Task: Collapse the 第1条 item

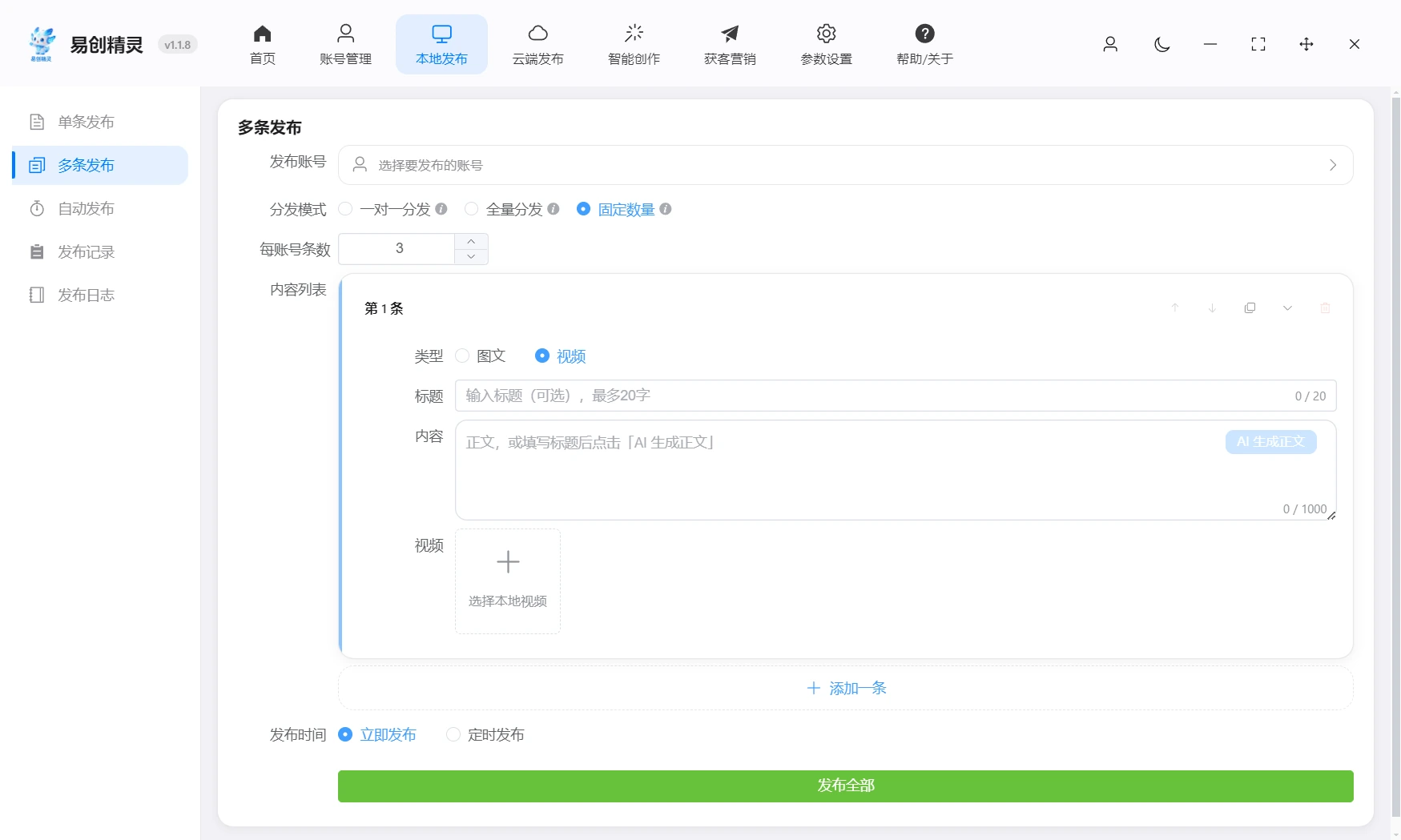Action: [1287, 307]
